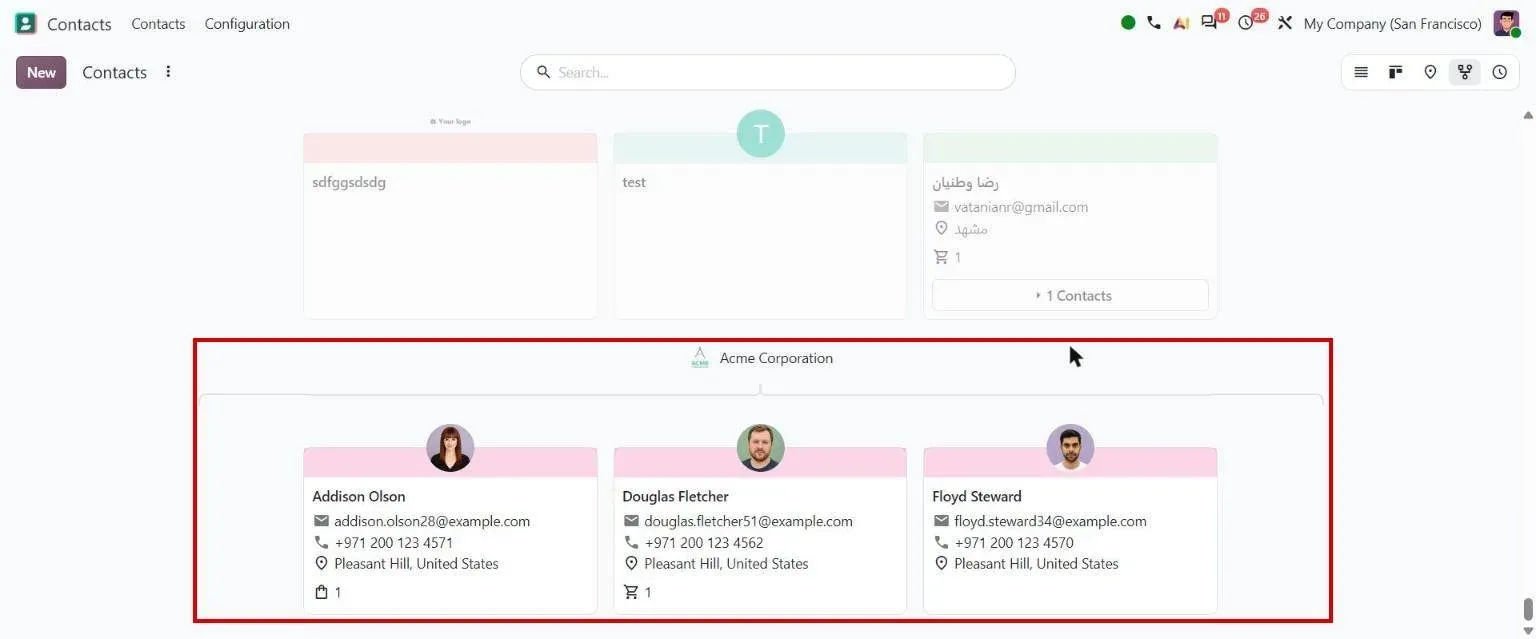Click douglas.fletcher51@example.com
The image size is (1536, 639).
pyautogui.click(x=748, y=521)
